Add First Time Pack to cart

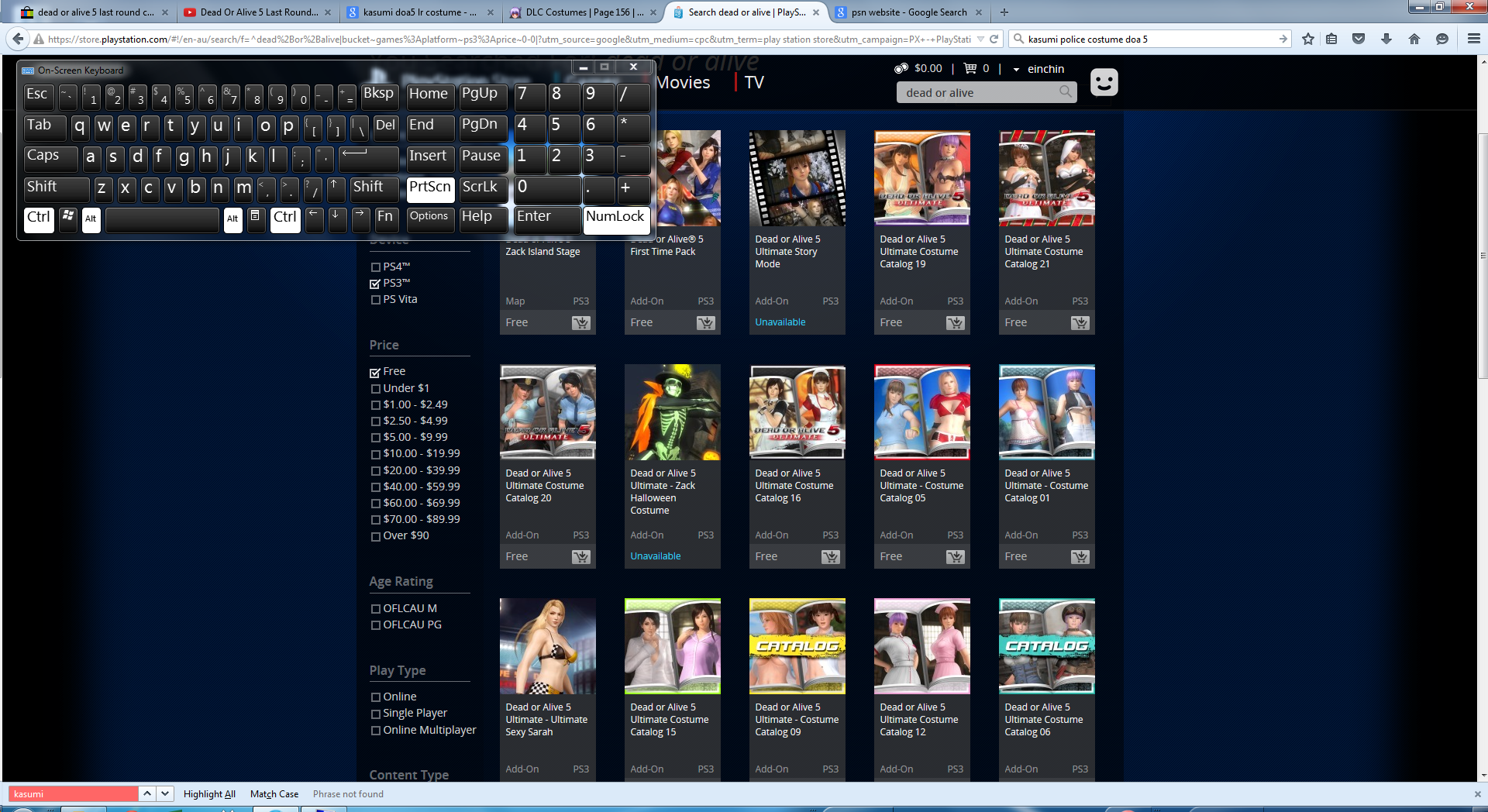705,322
